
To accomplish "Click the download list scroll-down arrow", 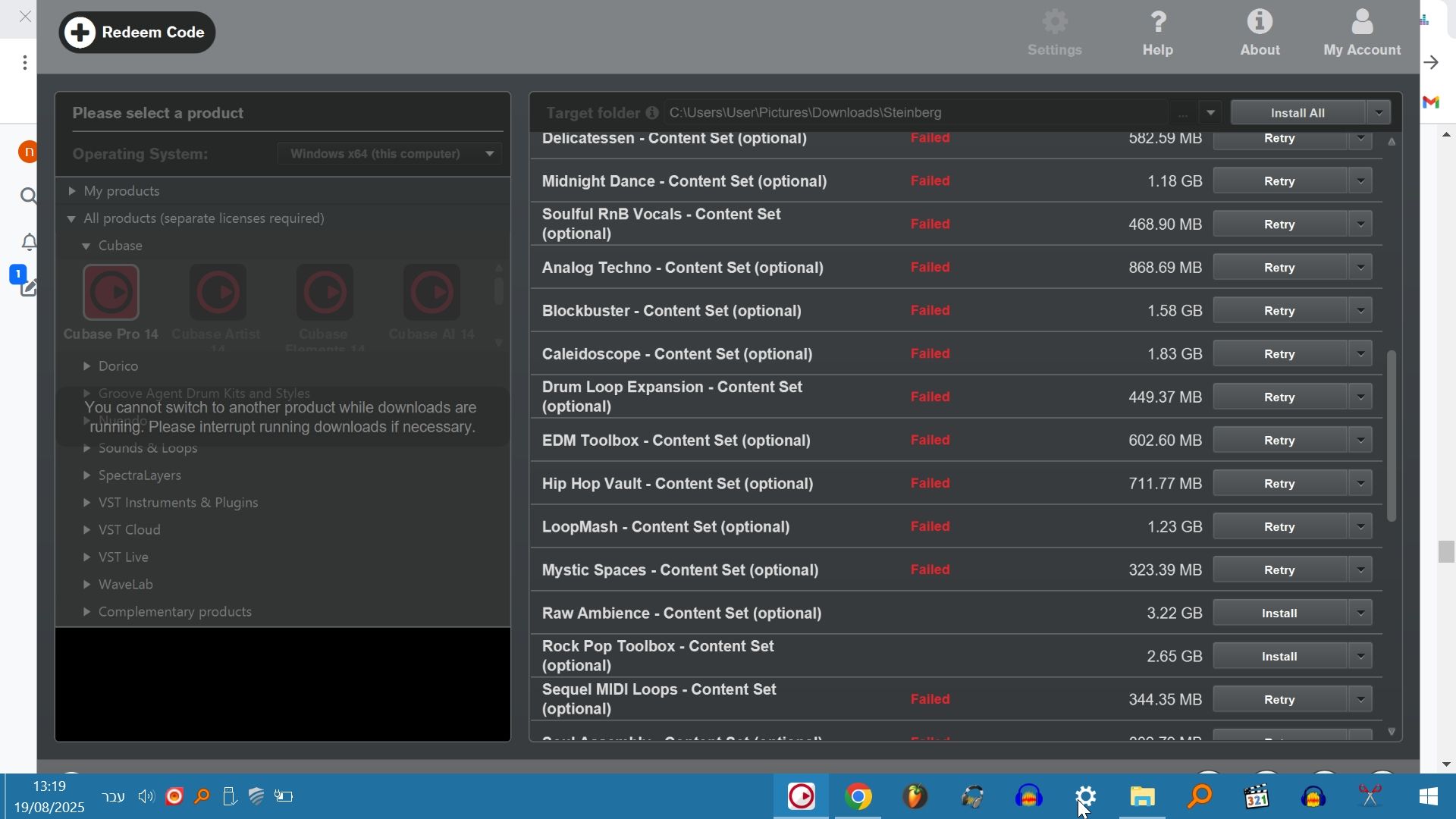I will (1392, 732).
